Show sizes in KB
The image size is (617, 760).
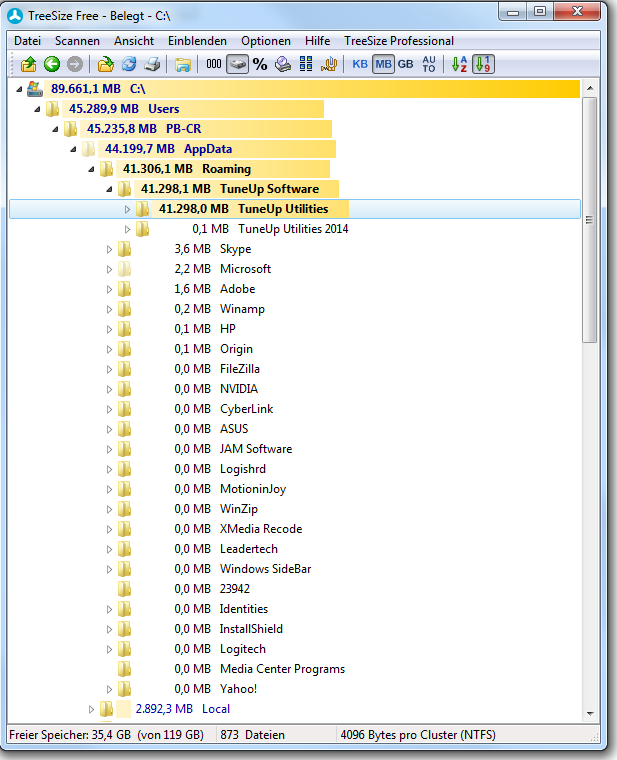[360, 64]
